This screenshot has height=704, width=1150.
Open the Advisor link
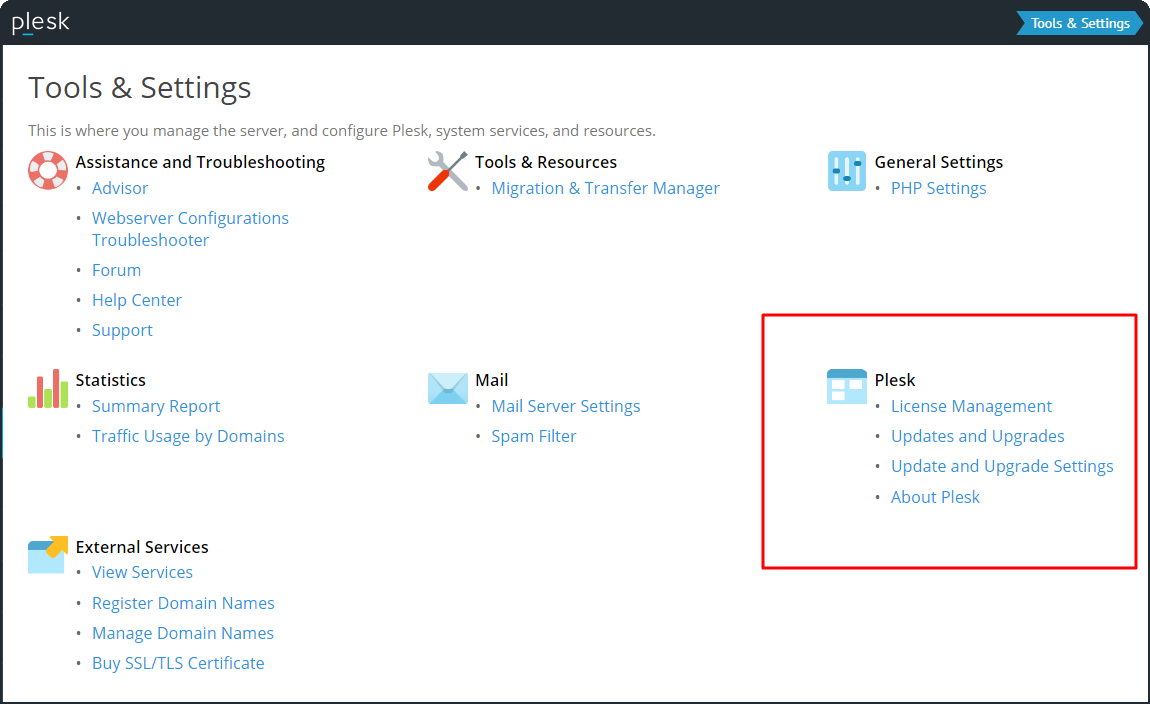pos(120,188)
